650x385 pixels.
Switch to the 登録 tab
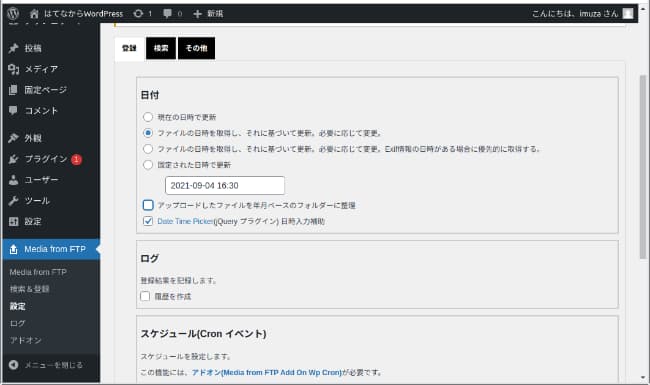[x=129, y=48]
